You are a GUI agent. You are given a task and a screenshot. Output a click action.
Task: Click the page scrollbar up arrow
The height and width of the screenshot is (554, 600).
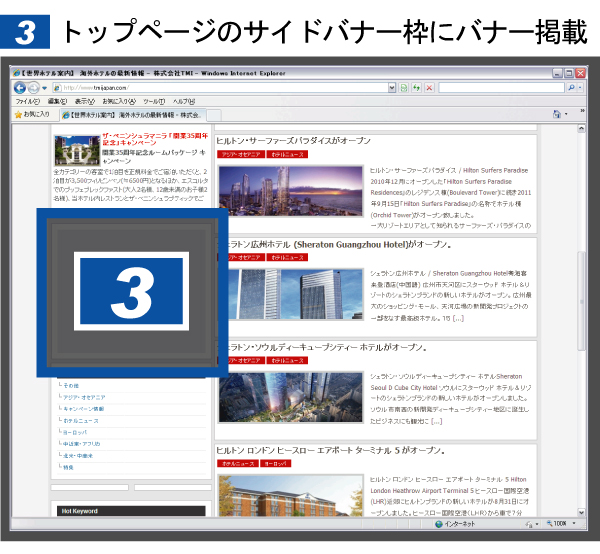(x=581, y=129)
